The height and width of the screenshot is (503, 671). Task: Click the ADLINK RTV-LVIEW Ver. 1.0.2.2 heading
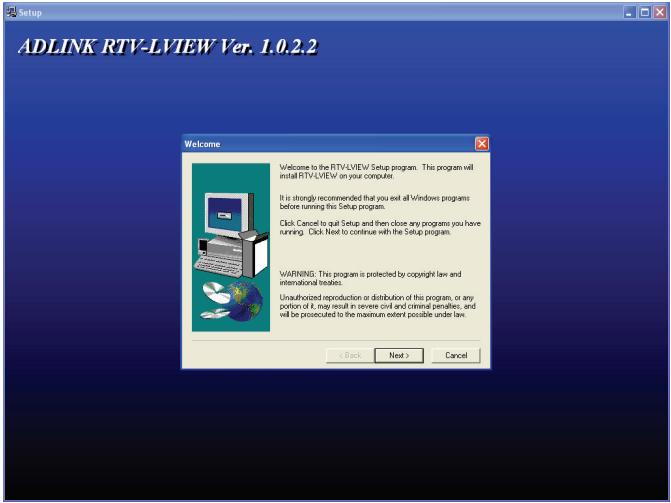coord(168,46)
